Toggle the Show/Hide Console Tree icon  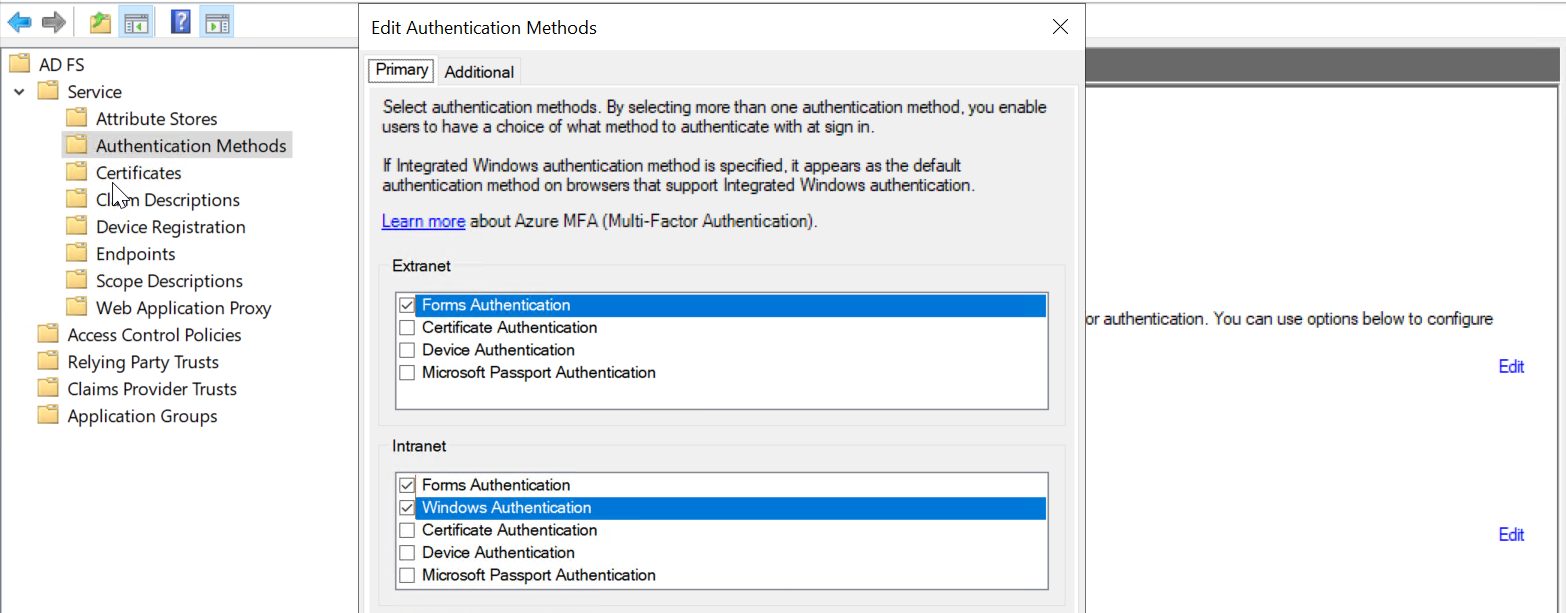click(135, 21)
